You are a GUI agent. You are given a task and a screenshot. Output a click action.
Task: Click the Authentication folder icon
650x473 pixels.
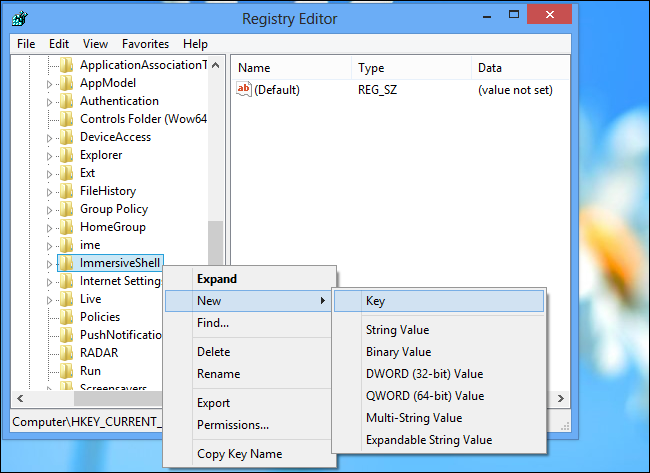click(x=66, y=101)
